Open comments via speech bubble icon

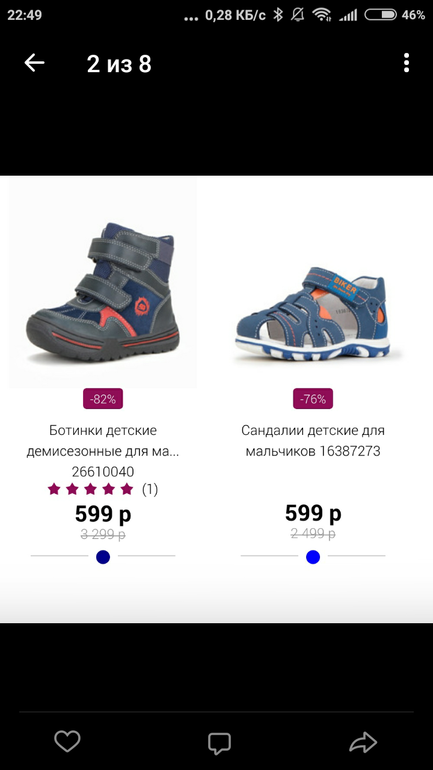219,743
